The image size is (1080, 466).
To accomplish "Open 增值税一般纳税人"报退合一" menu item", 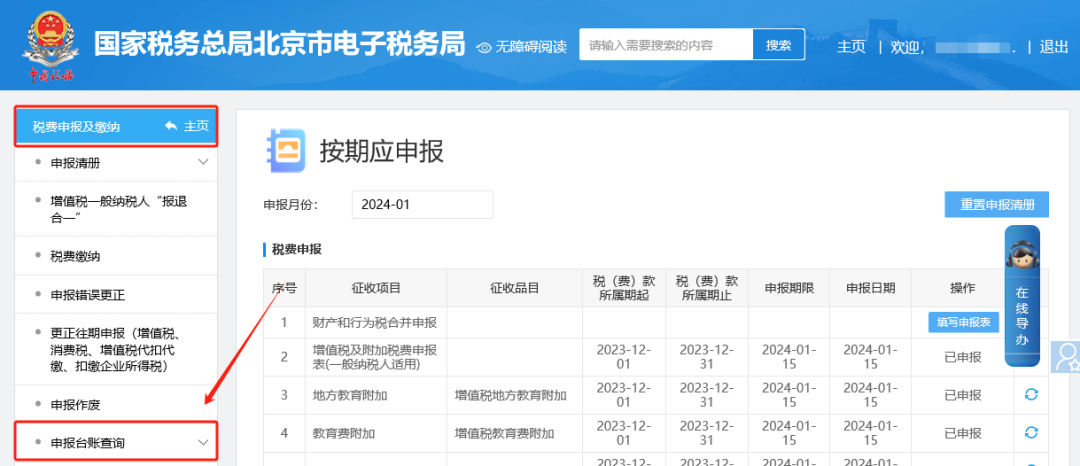I will pyautogui.click(x=116, y=209).
